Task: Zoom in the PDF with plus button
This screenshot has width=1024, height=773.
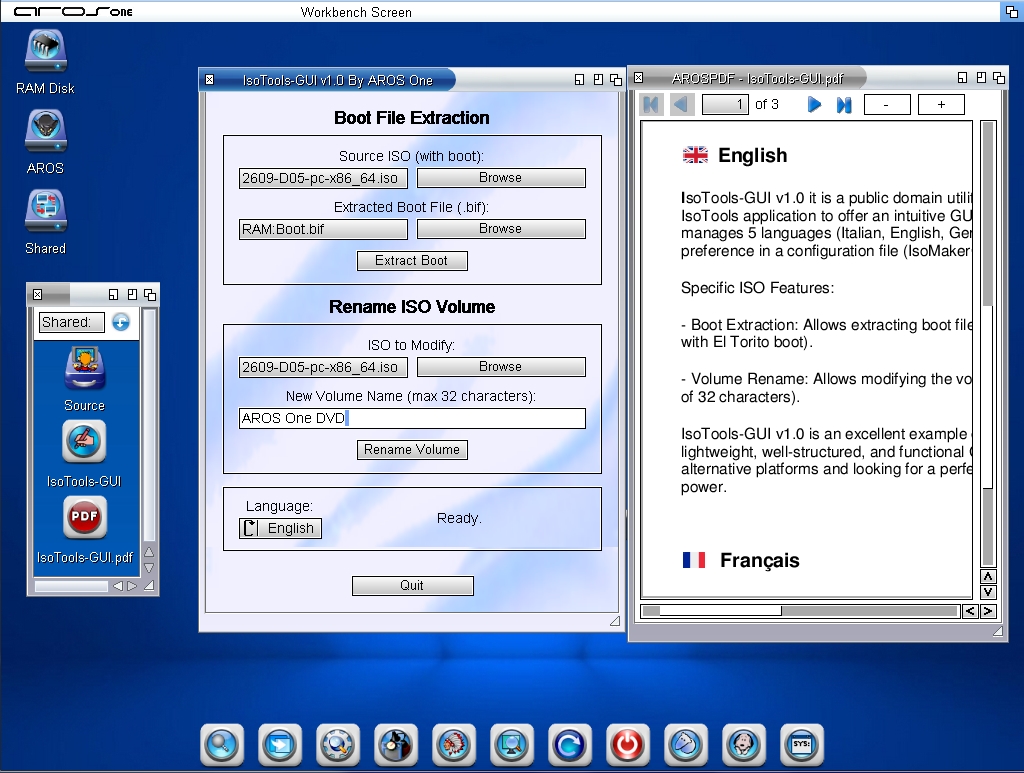Action: pos(941,104)
